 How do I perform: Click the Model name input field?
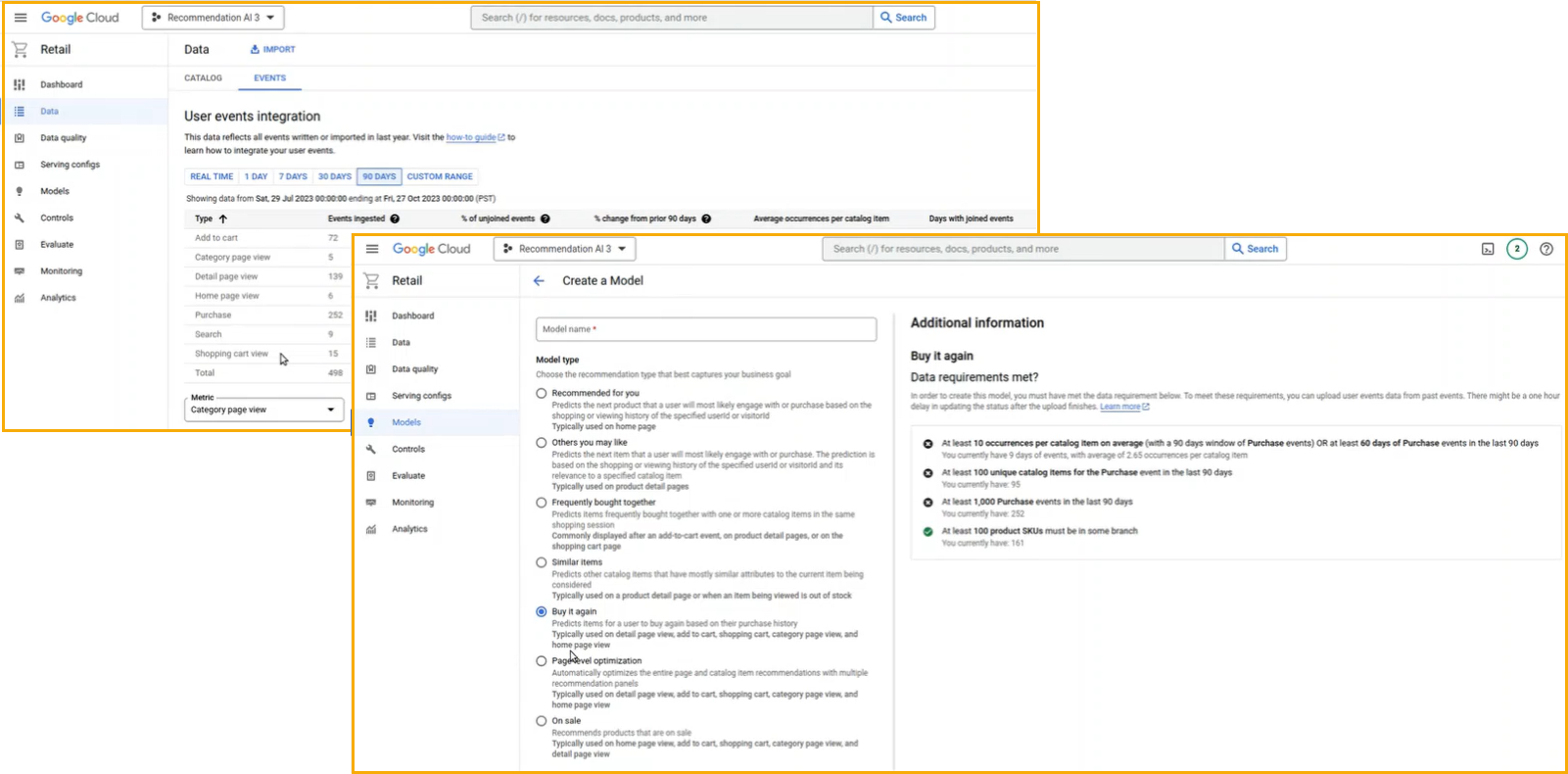click(705, 329)
